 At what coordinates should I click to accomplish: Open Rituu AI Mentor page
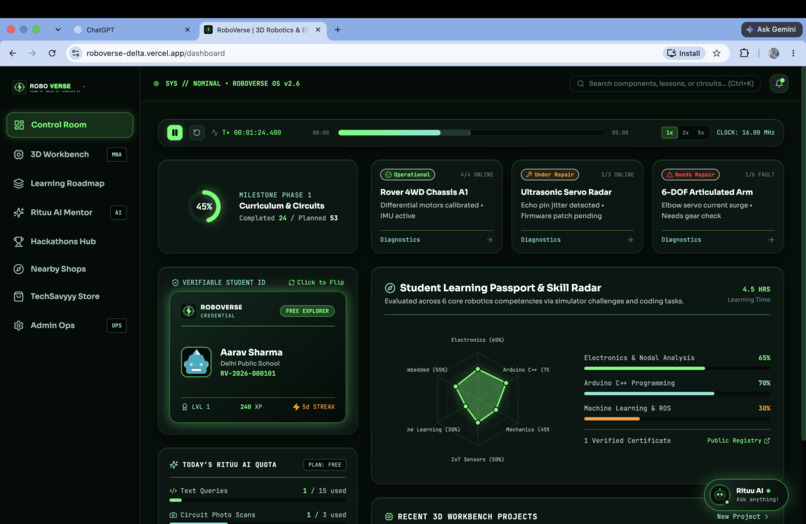pos(69,212)
